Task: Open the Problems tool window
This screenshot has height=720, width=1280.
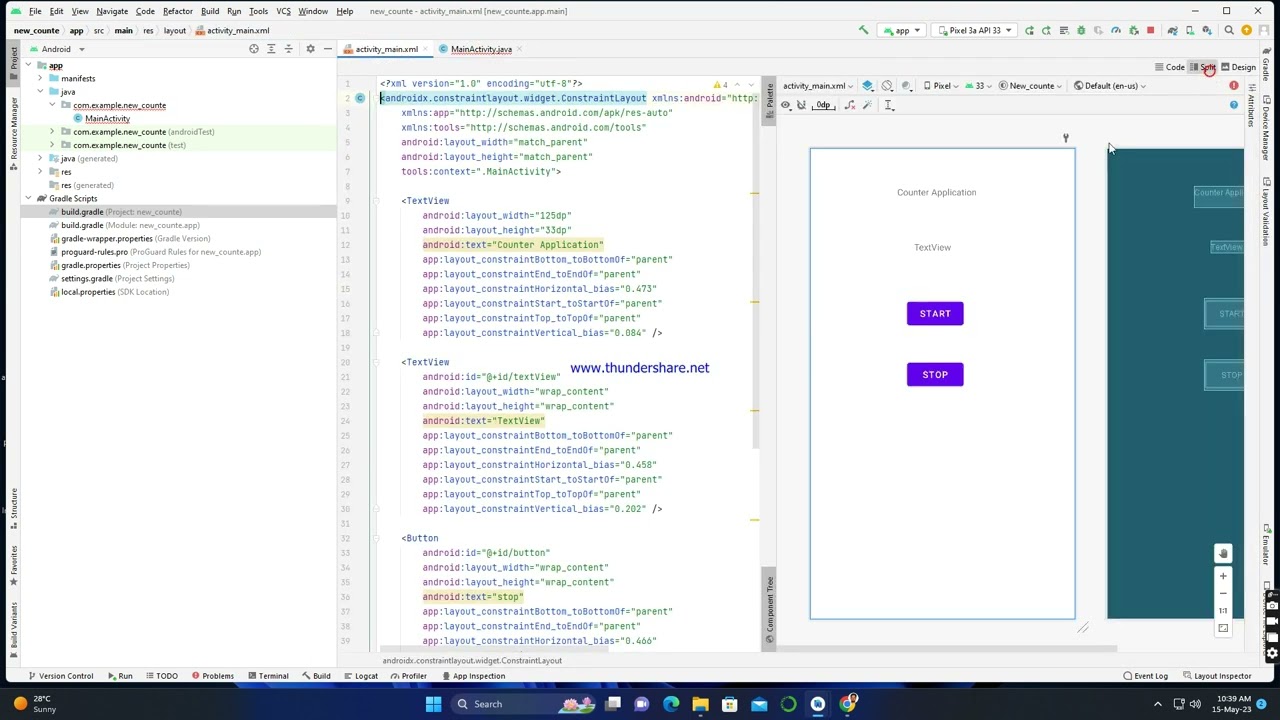Action: point(212,676)
